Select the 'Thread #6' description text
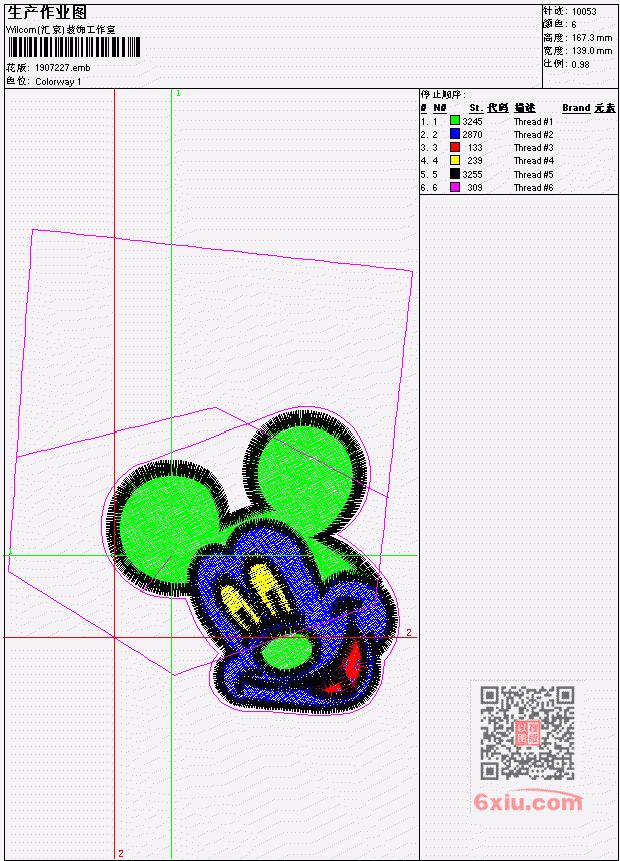This screenshot has height=861, width=620. [x=533, y=188]
